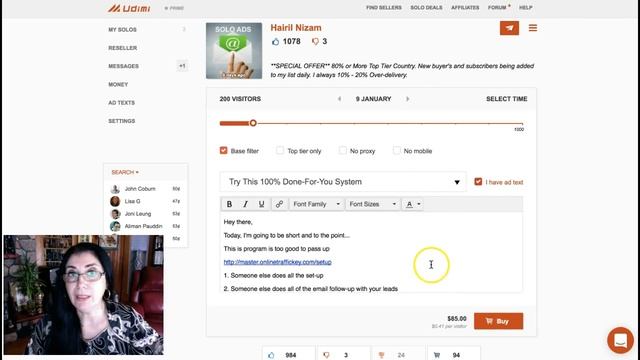This screenshot has height=360, width=640.
Task: Open Hairil Nizam seller name link
Action: 296,28
